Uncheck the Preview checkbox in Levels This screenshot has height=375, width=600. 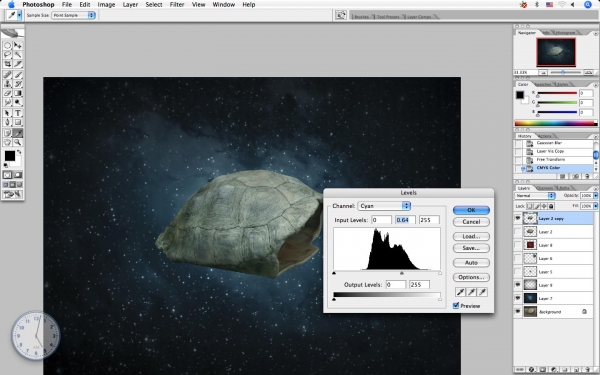coord(456,305)
